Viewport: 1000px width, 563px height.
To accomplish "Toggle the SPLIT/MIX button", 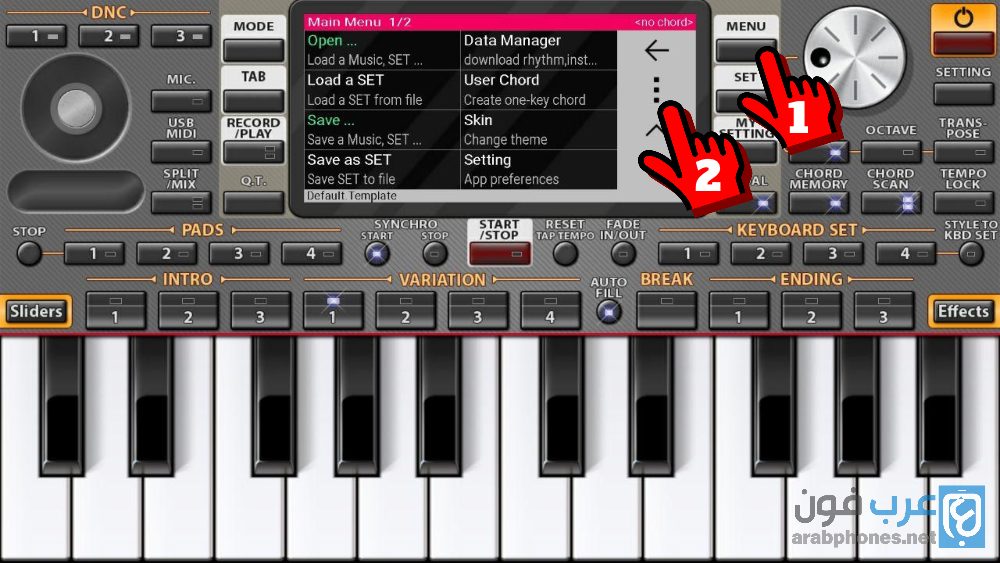I will click(181, 203).
